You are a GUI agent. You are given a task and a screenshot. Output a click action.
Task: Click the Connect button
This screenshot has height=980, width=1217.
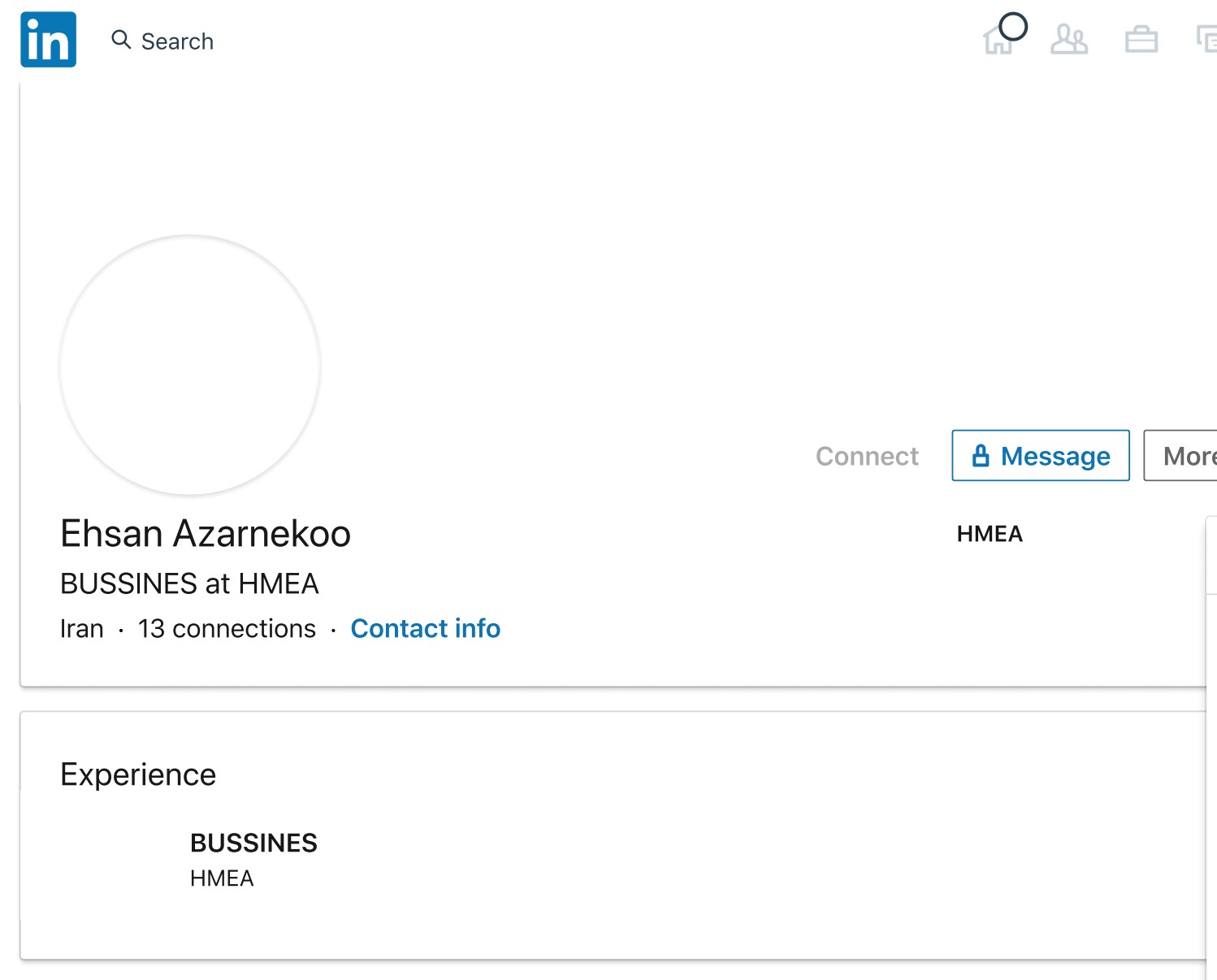(x=867, y=456)
